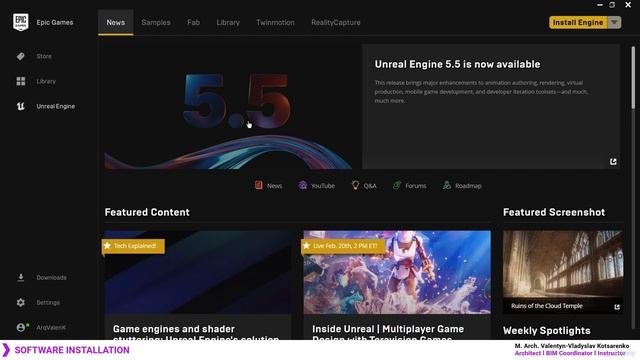Click the star icon on Tech Explained badge
Image resolution: width=640 pixels, height=360 pixels.
[x=107, y=246]
